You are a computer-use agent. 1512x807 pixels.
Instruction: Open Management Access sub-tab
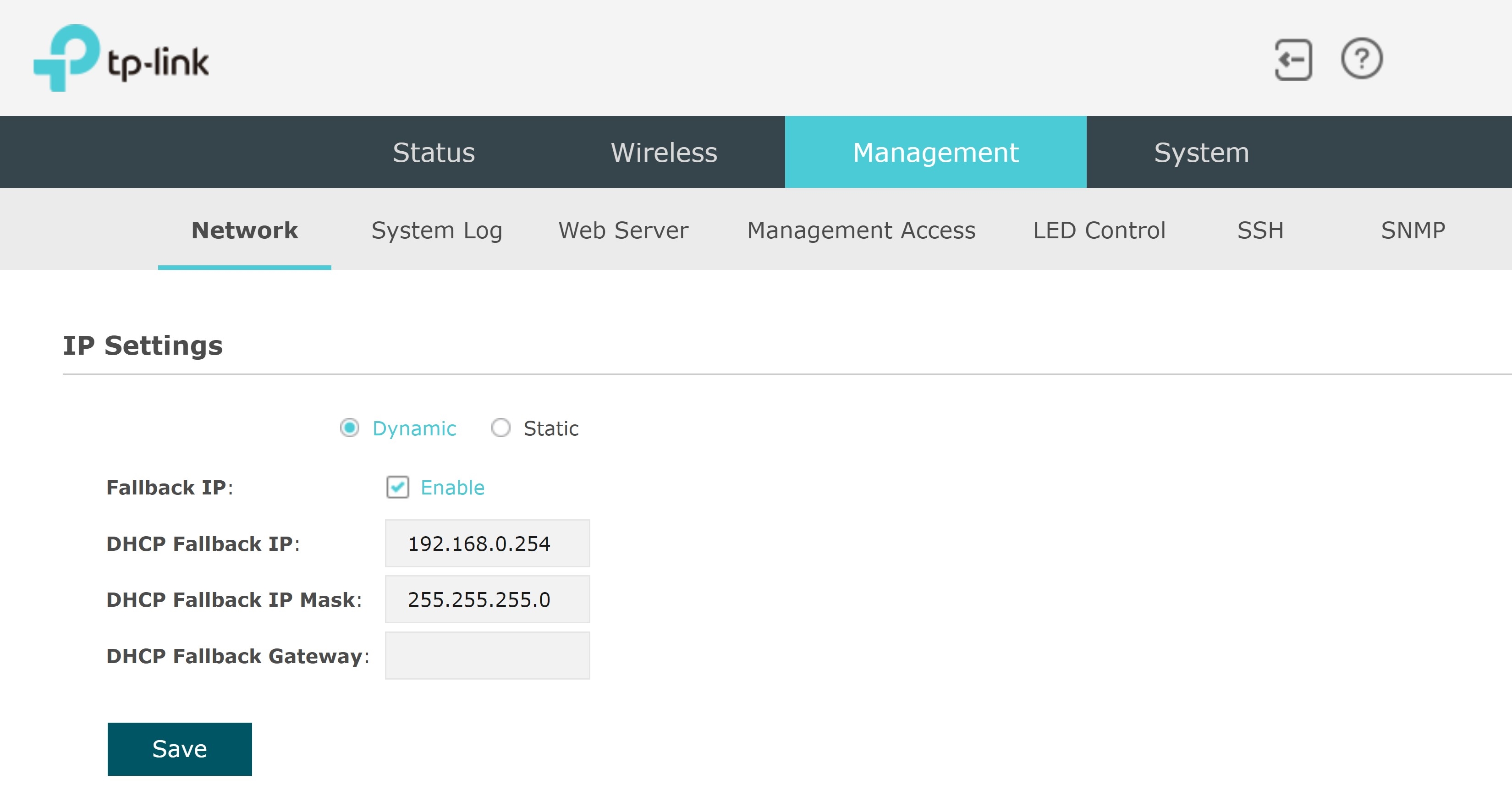click(861, 230)
